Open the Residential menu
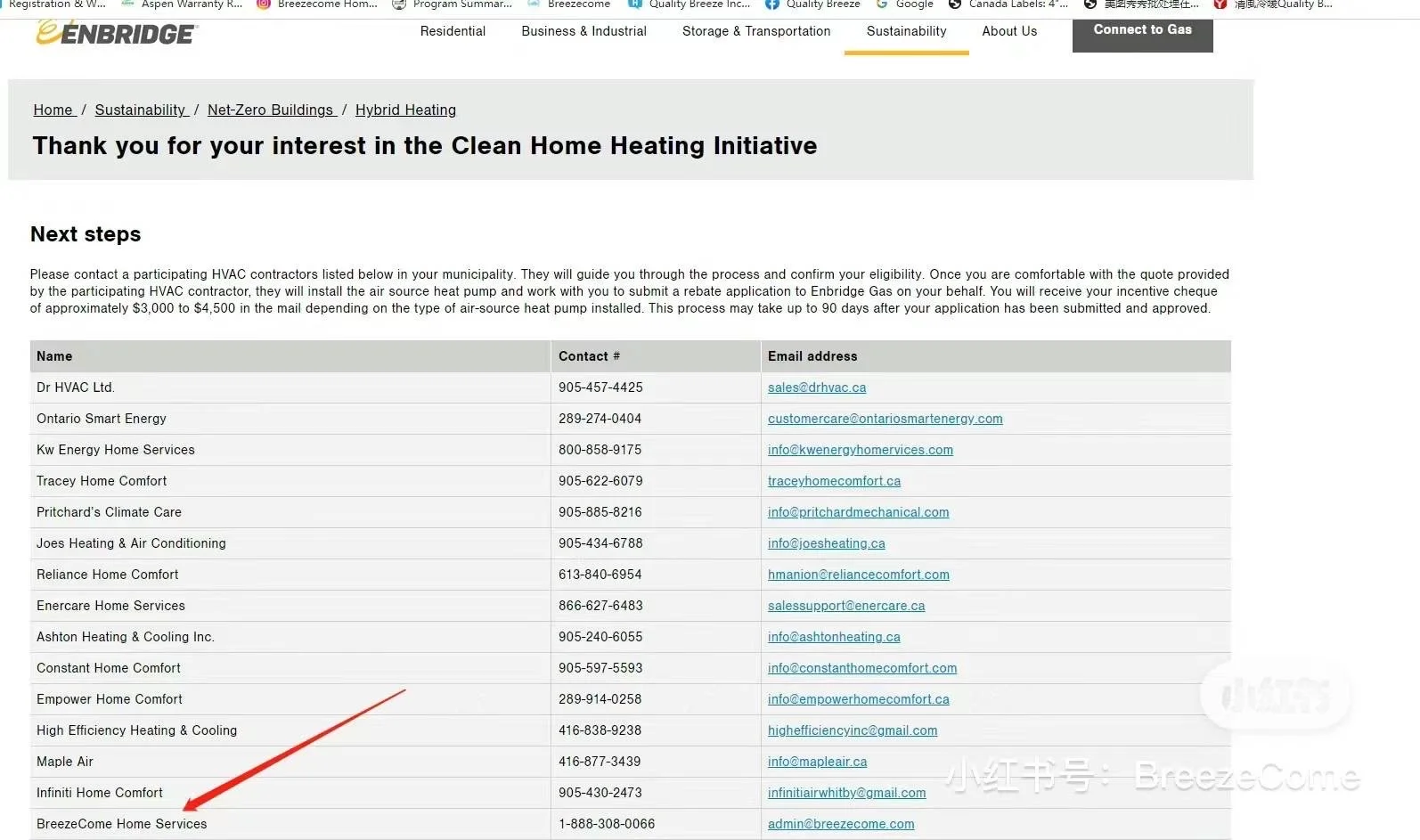Screen dimensions: 1420x840 (453, 31)
